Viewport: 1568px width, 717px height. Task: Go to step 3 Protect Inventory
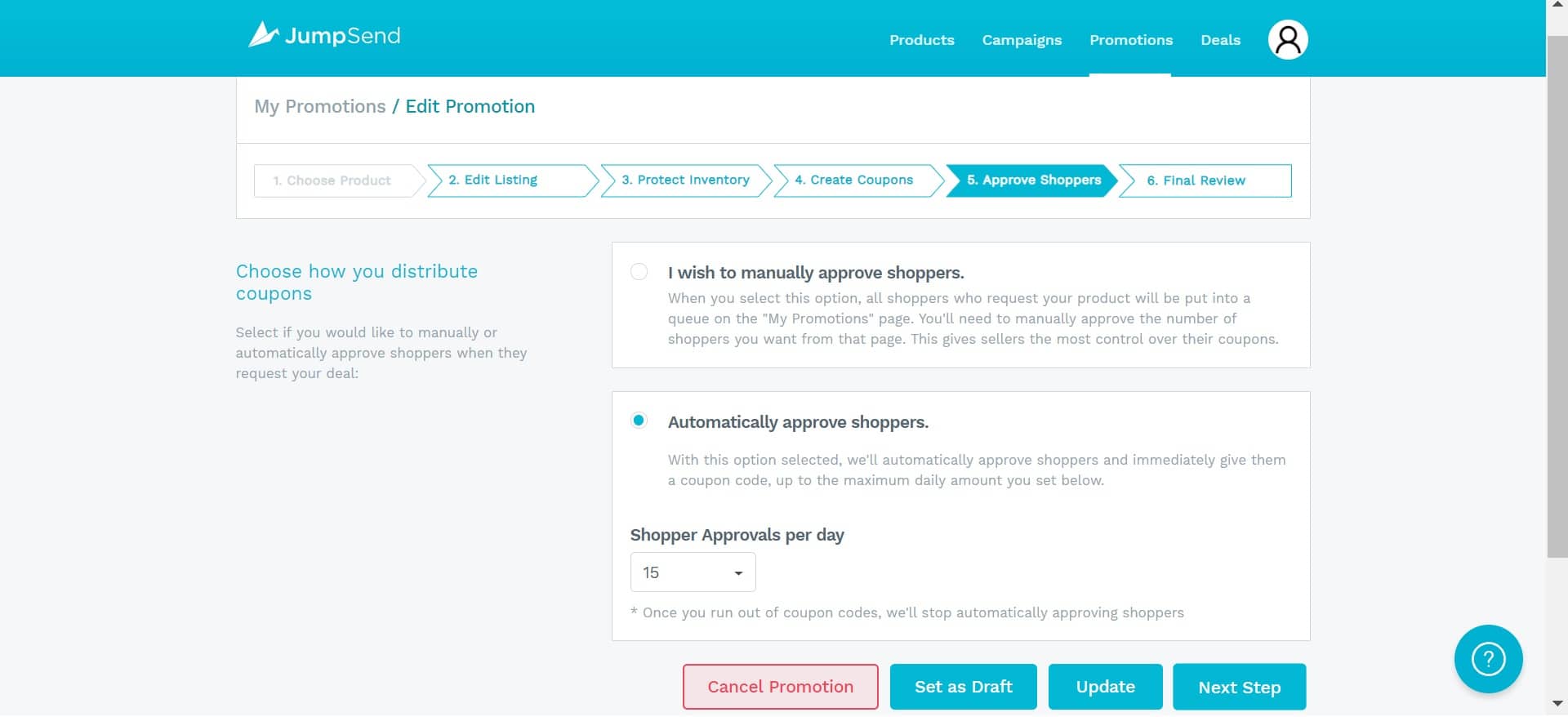685,180
